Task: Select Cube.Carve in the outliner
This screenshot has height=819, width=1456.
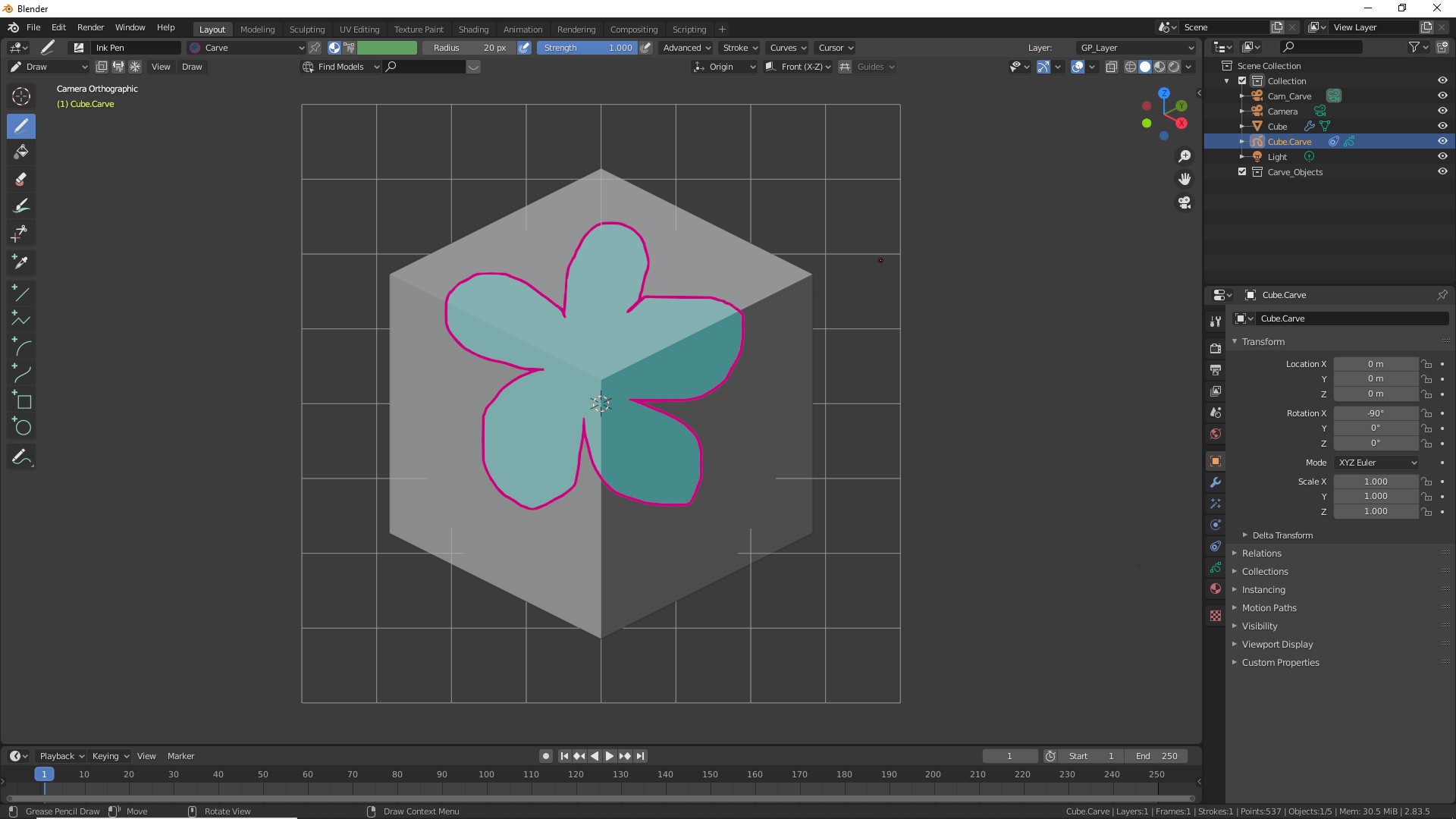Action: pos(1289,142)
